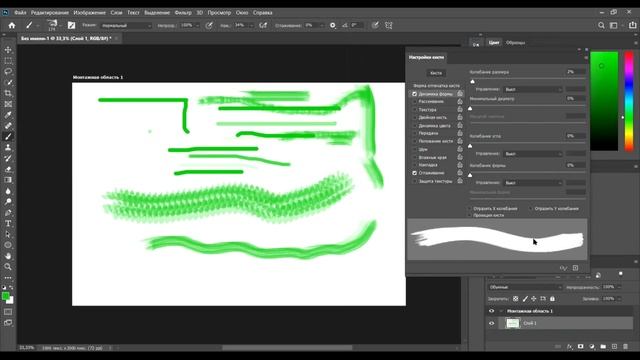Viewport: 640px width, 360px height.
Task: Click the foreground green color swatch
Action: pyautogui.click(x=5, y=296)
